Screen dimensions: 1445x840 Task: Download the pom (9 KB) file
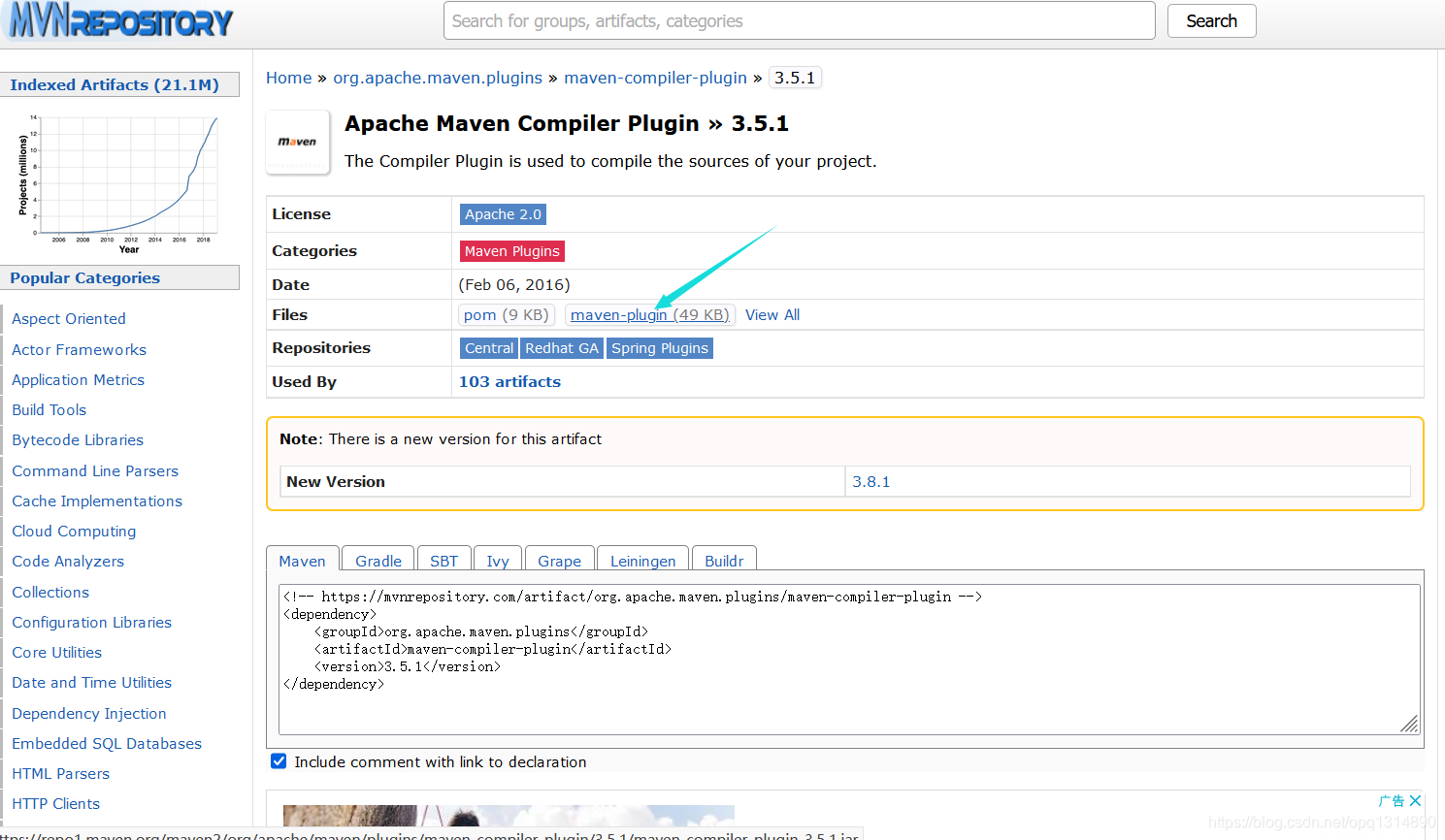(506, 314)
